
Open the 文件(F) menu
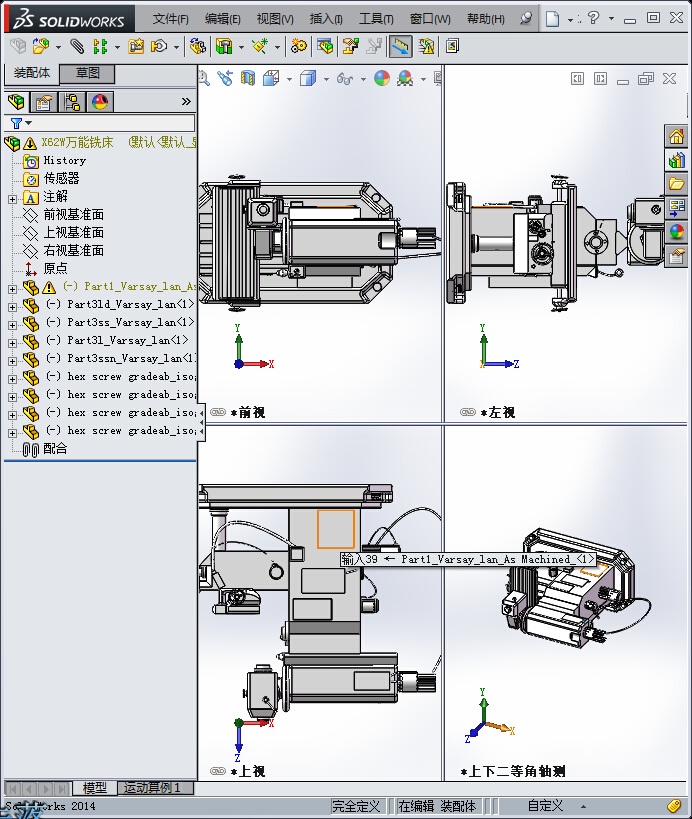coord(170,19)
